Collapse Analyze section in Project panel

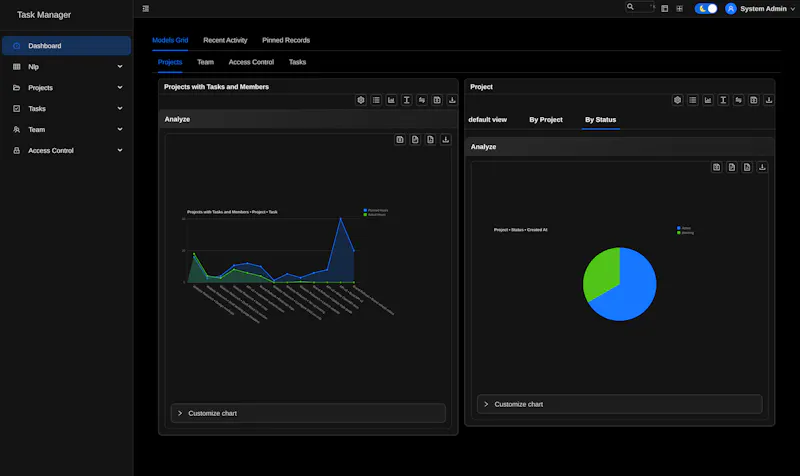coord(619,146)
